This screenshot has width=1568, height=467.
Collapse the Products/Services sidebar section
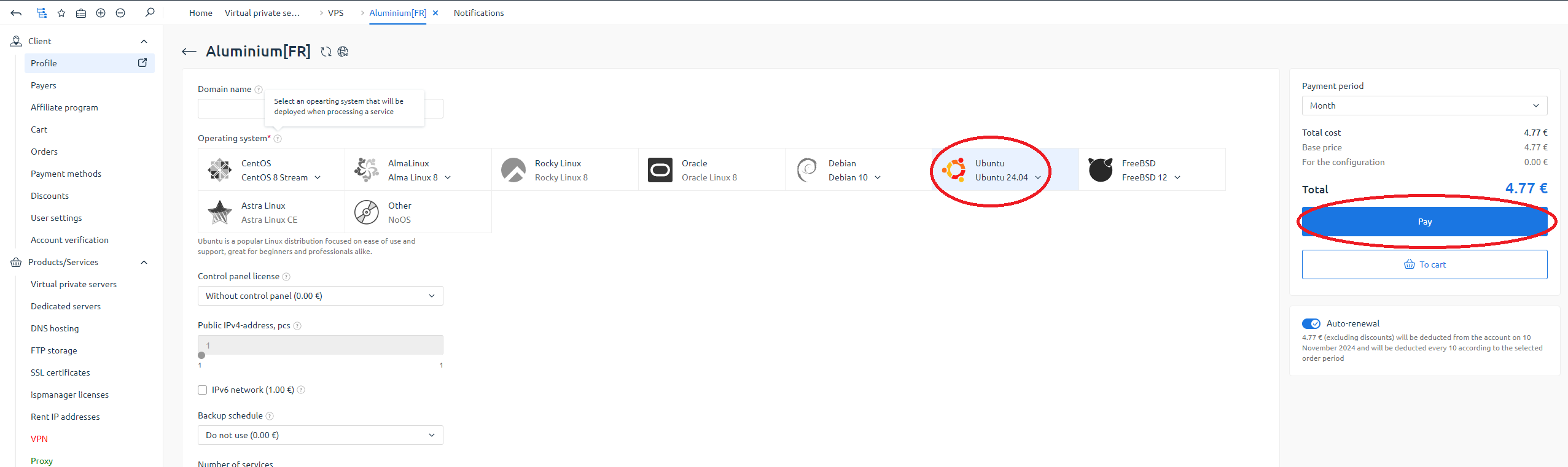[x=144, y=262]
